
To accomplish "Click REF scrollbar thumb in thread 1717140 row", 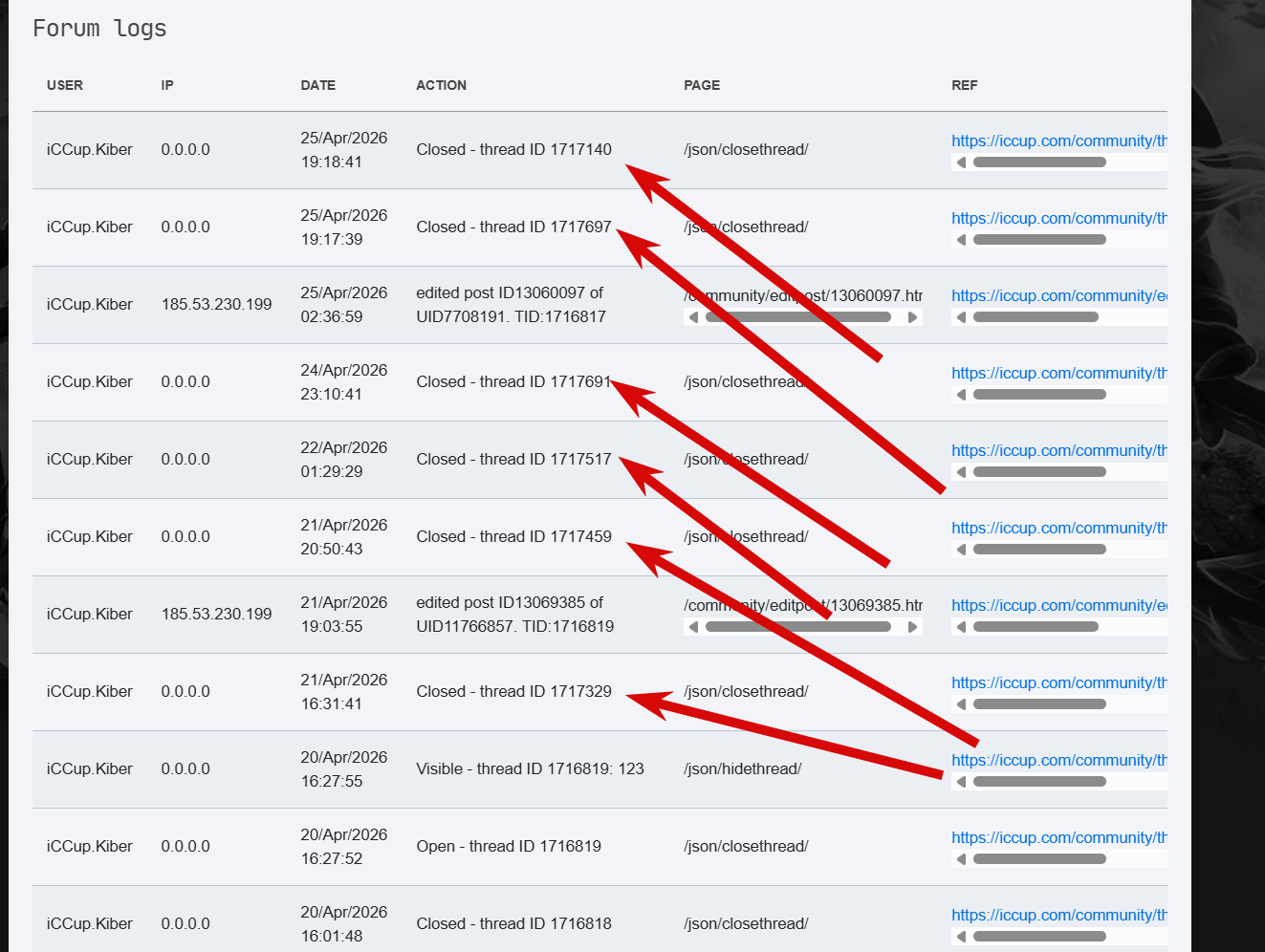I will click(1039, 162).
